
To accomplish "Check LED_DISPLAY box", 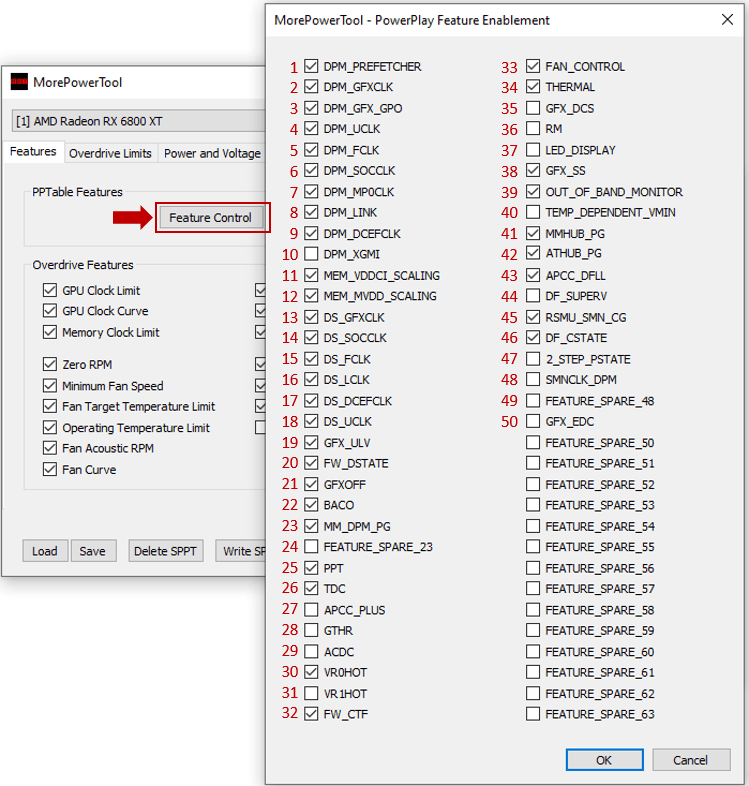I will click(x=533, y=150).
